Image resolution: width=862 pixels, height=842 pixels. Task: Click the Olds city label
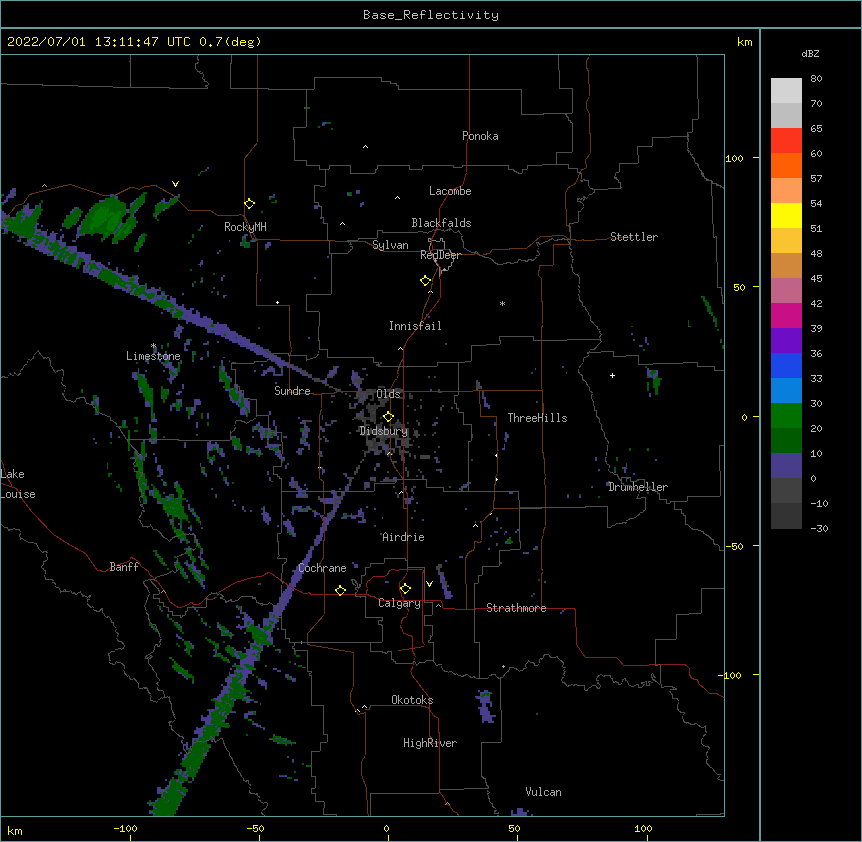pos(389,394)
